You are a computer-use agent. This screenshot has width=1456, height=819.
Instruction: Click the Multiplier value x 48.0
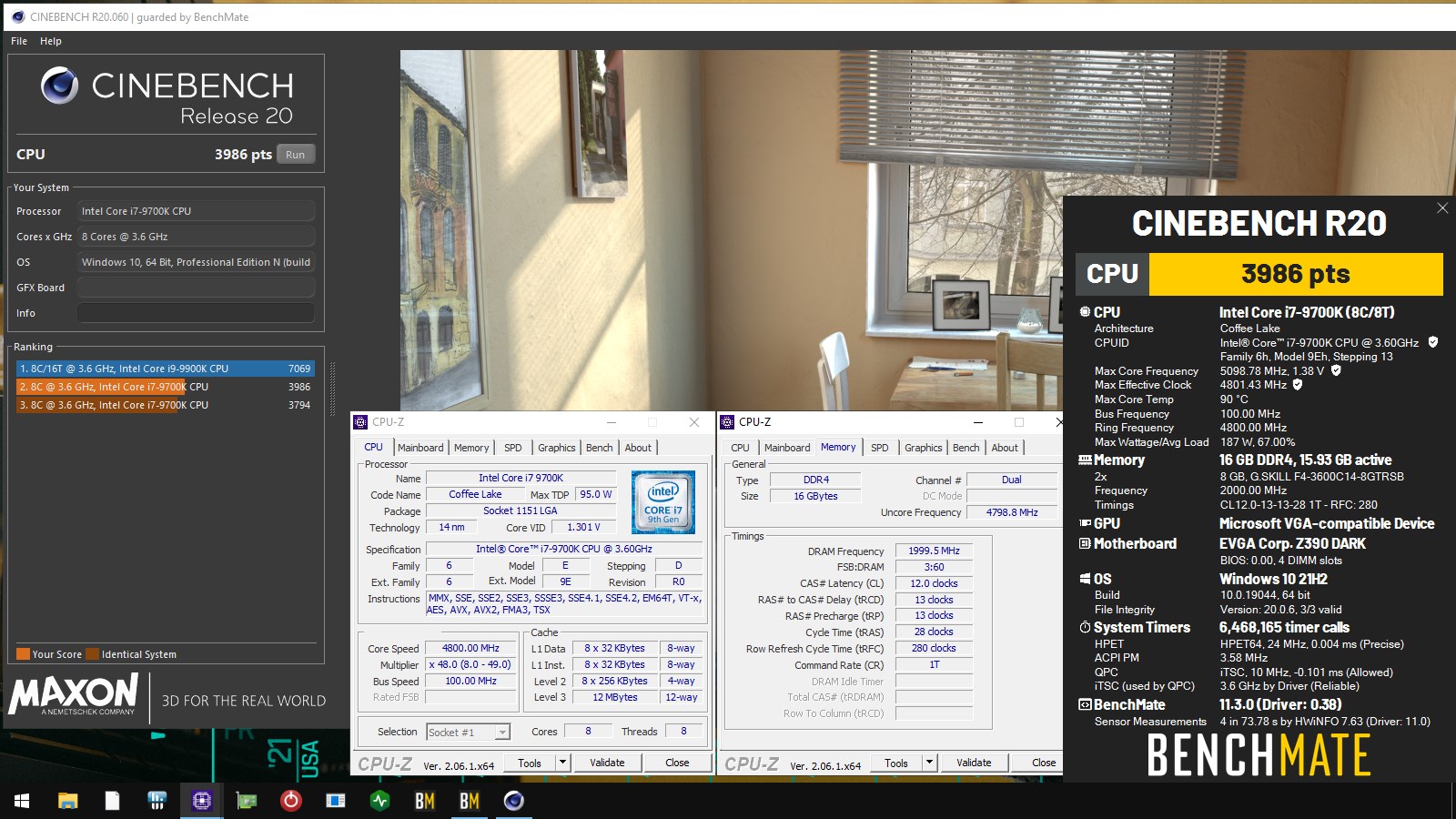tap(470, 665)
